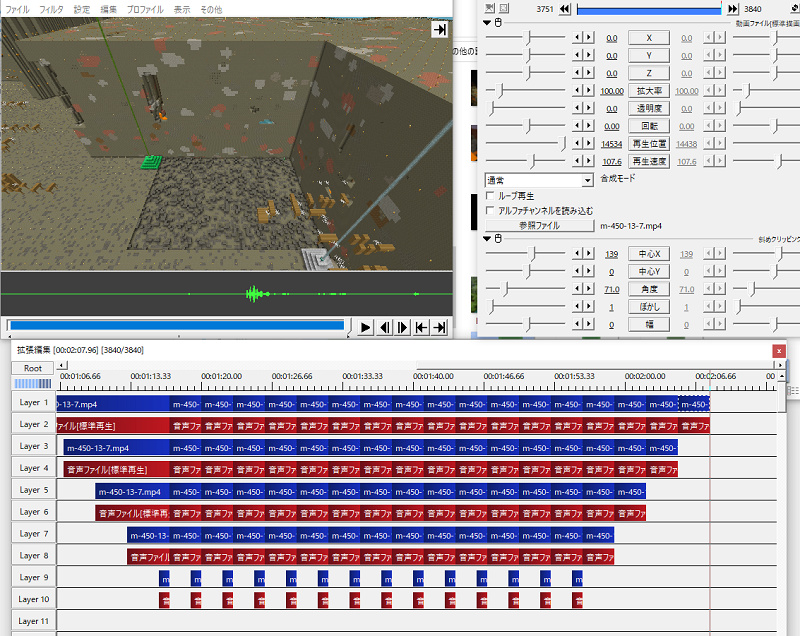800x636 pixels.
Task: Increase X value with right stepper arrow
Action: coord(589,37)
